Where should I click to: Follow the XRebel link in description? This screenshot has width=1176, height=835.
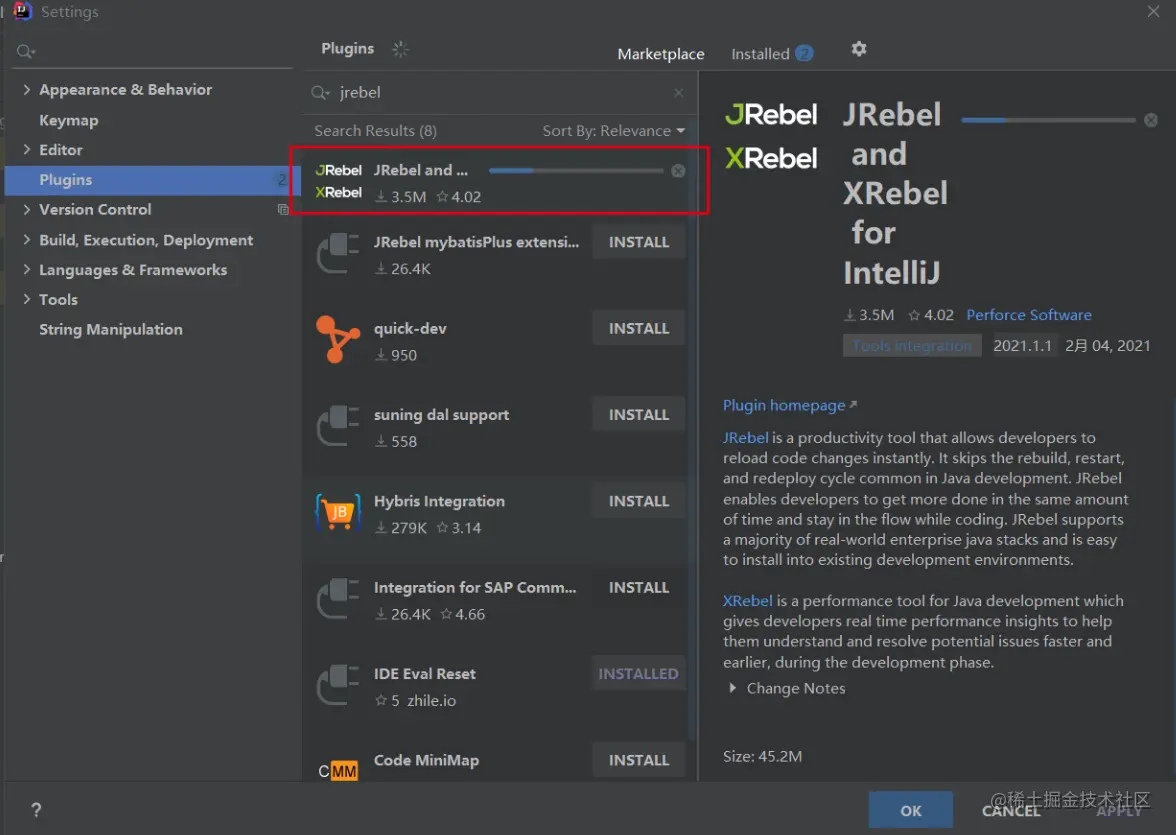click(747, 600)
